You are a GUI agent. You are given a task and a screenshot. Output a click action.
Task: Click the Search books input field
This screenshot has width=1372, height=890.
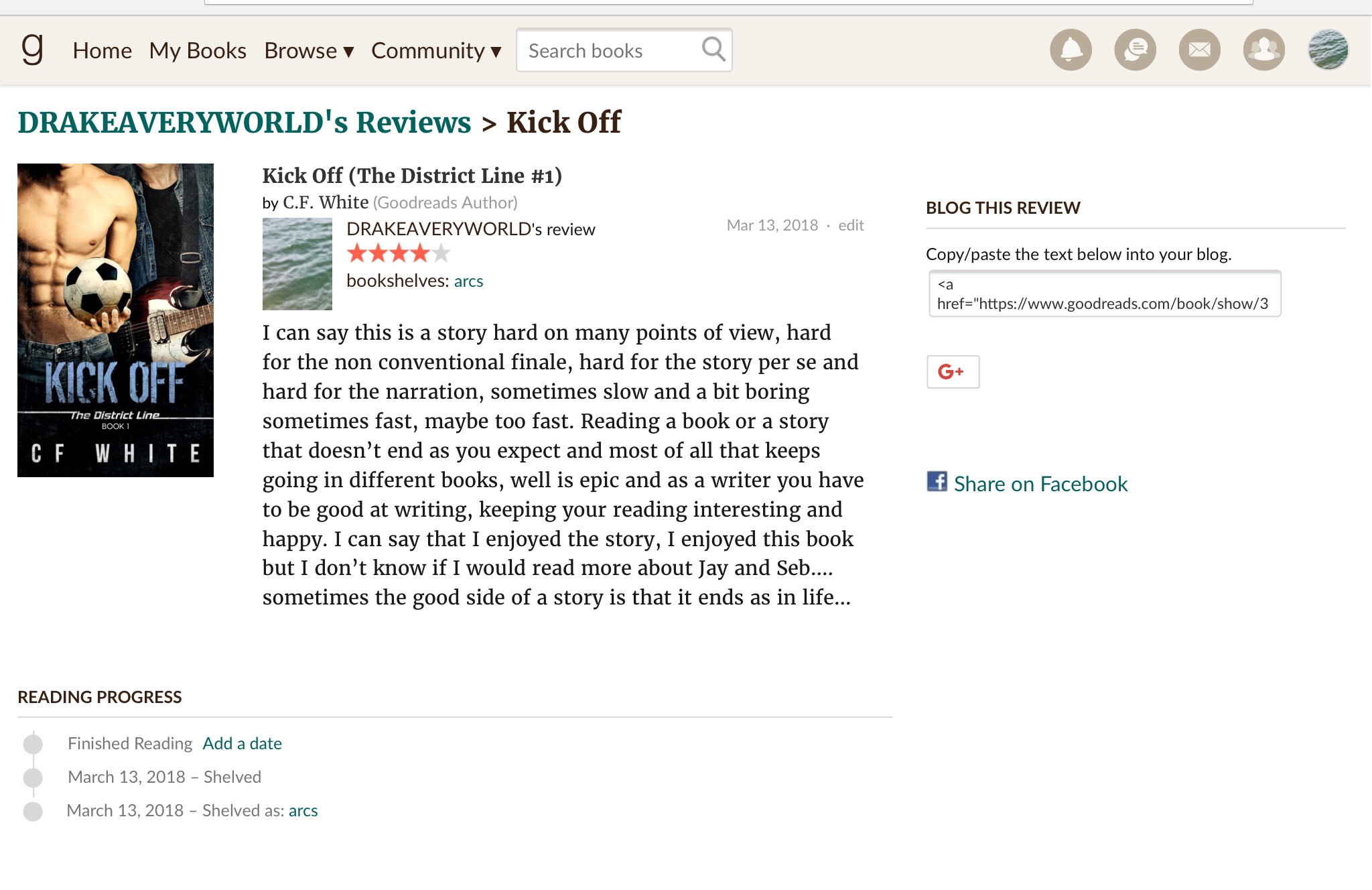point(606,51)
